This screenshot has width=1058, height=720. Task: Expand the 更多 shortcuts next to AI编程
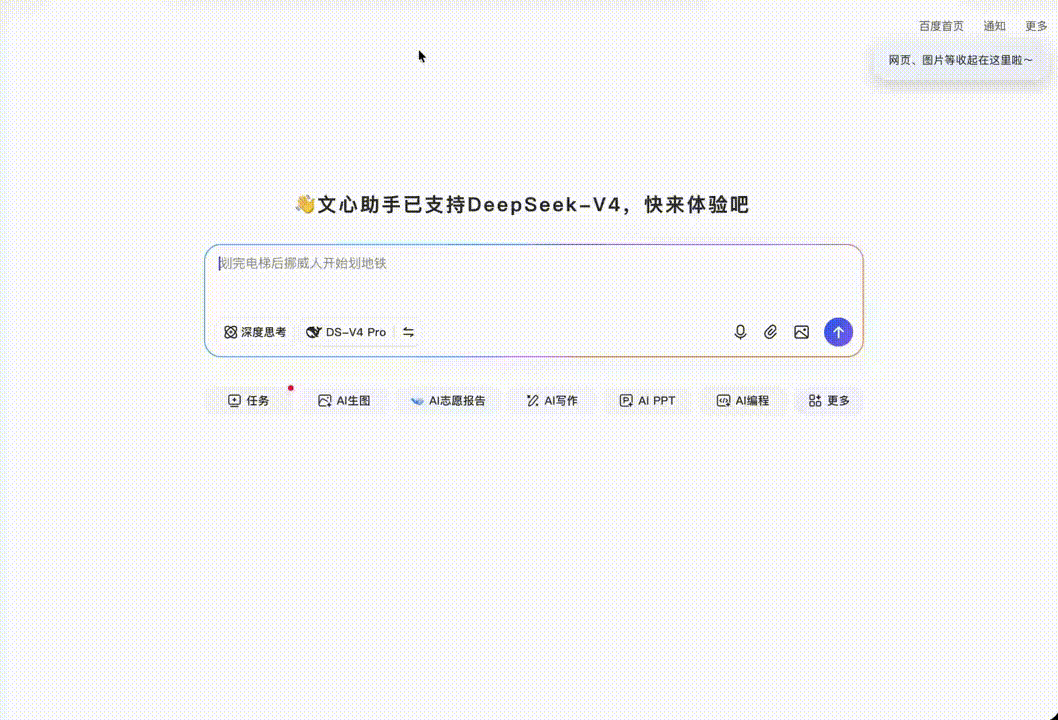pos(829,401)
